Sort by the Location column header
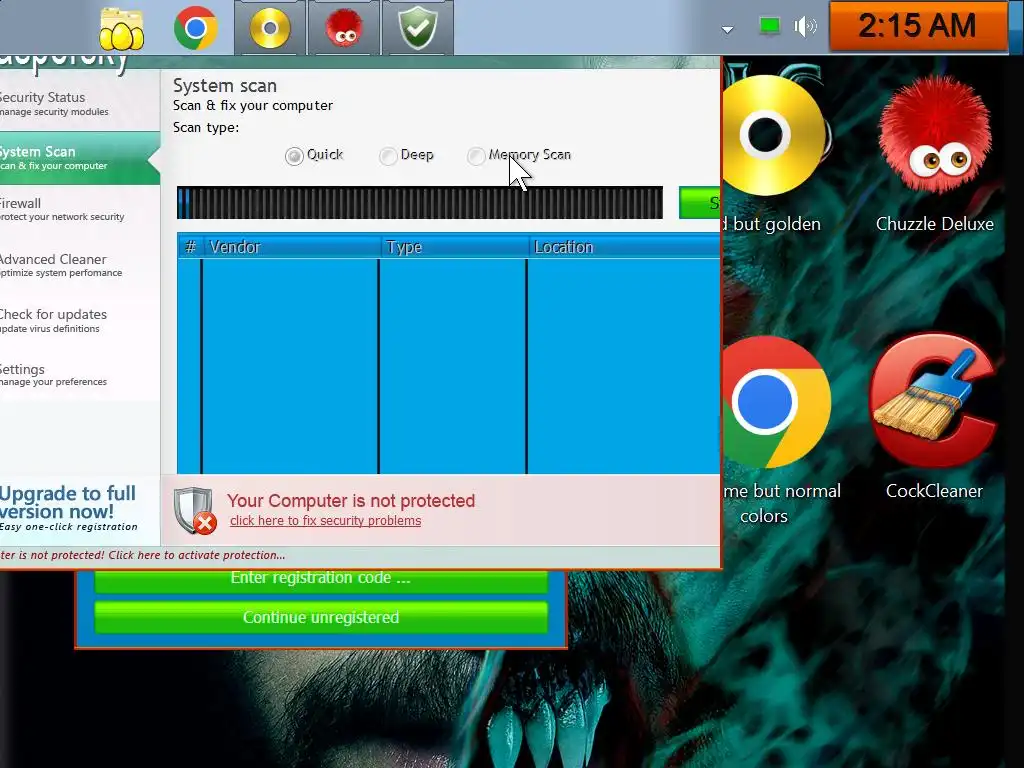 (x=624, y=247)
